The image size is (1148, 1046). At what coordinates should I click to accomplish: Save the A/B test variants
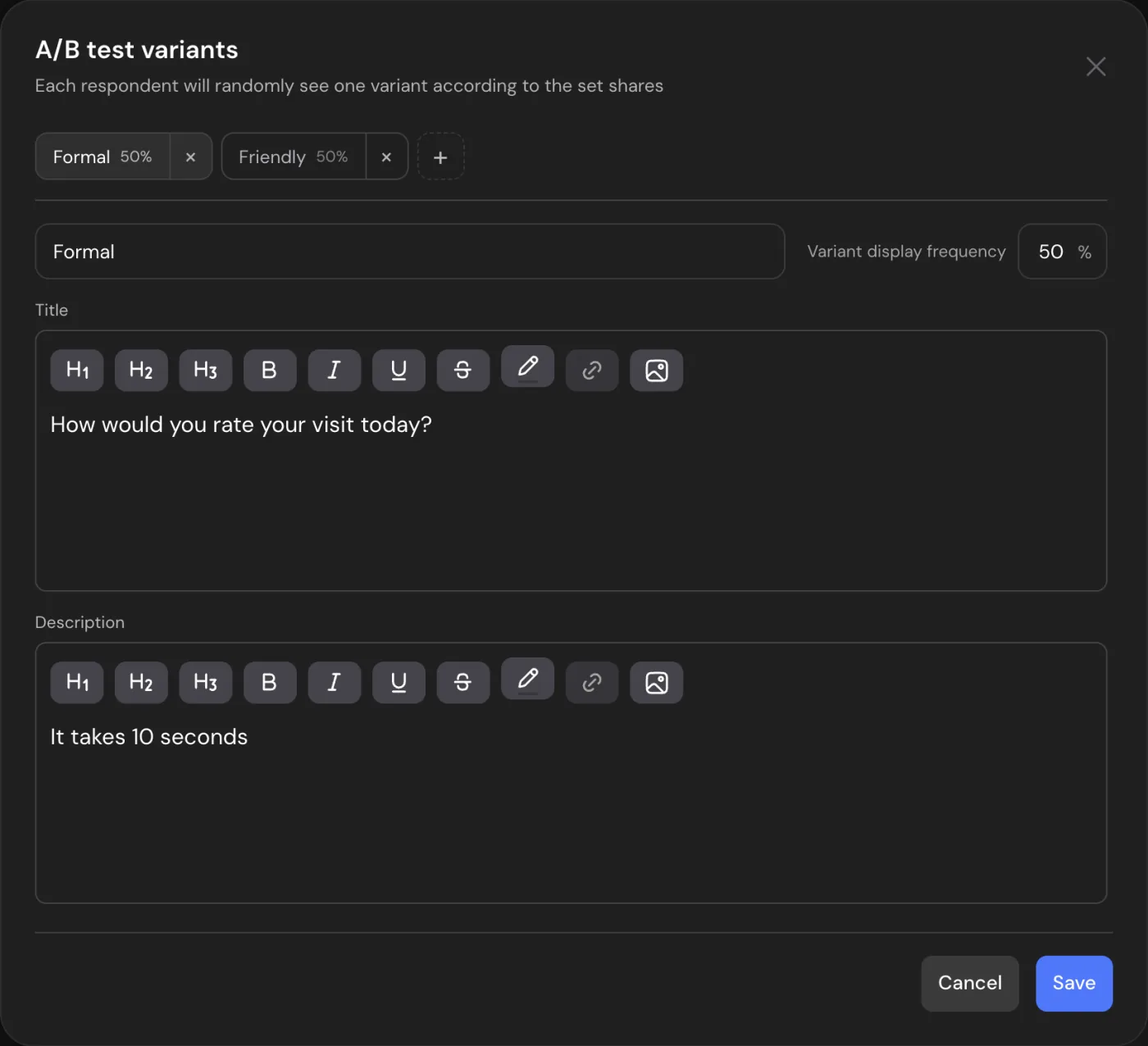(1074, 983)
